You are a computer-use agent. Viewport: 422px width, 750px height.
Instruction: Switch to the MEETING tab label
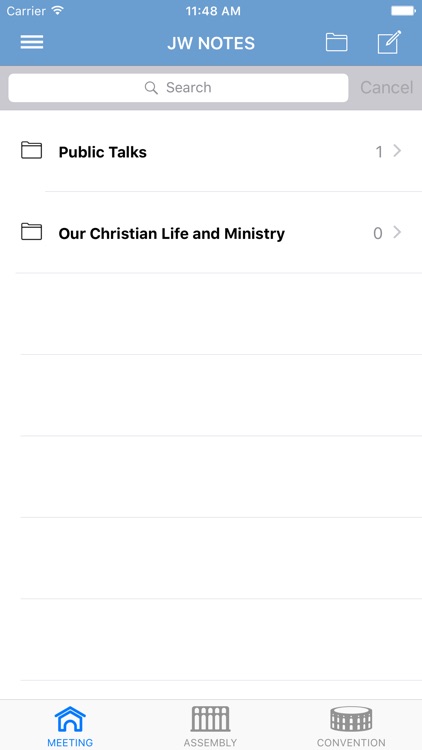pyautogui.click(x=70, y=743)
